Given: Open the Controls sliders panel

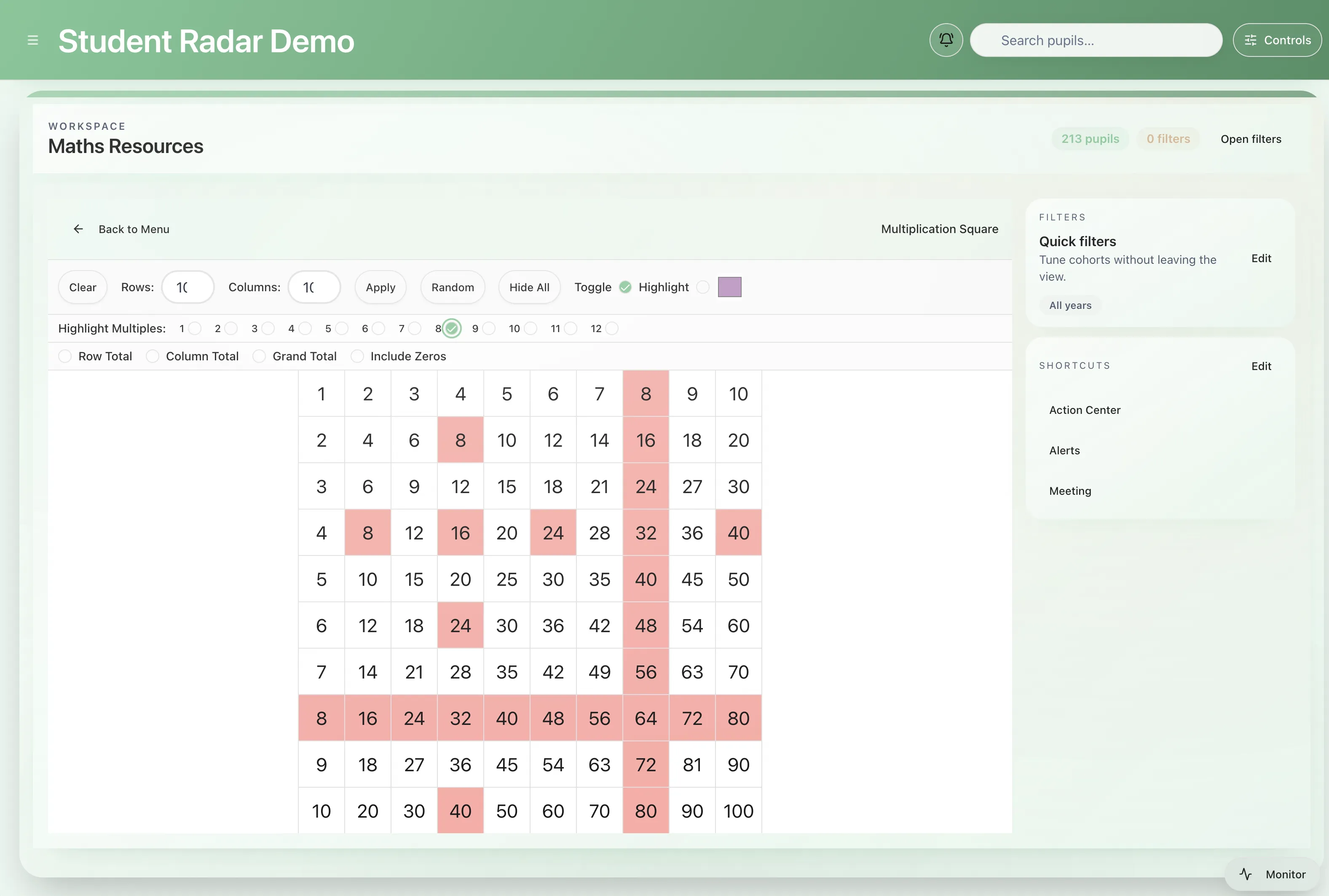Looking at the screenshot, I should (x=1277, y=40).
